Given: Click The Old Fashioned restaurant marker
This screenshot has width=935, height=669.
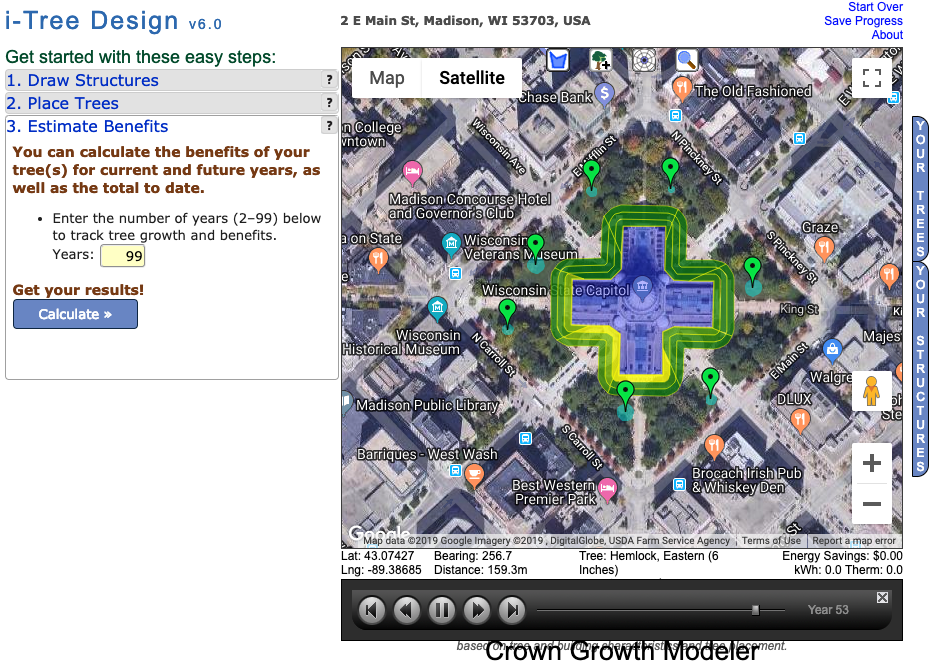Looking at the screenshot, I should 682,89.
